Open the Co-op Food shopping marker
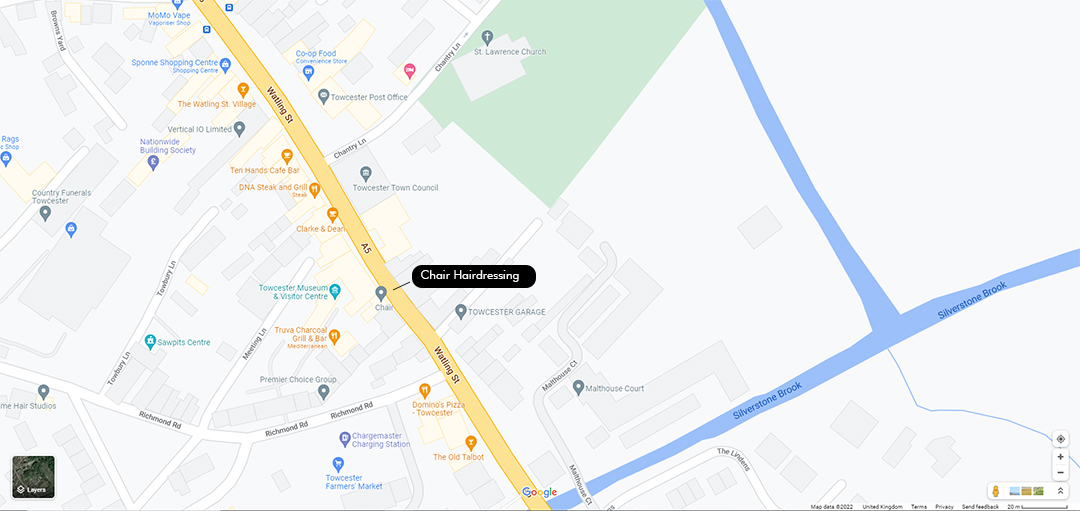 point(309,72)
